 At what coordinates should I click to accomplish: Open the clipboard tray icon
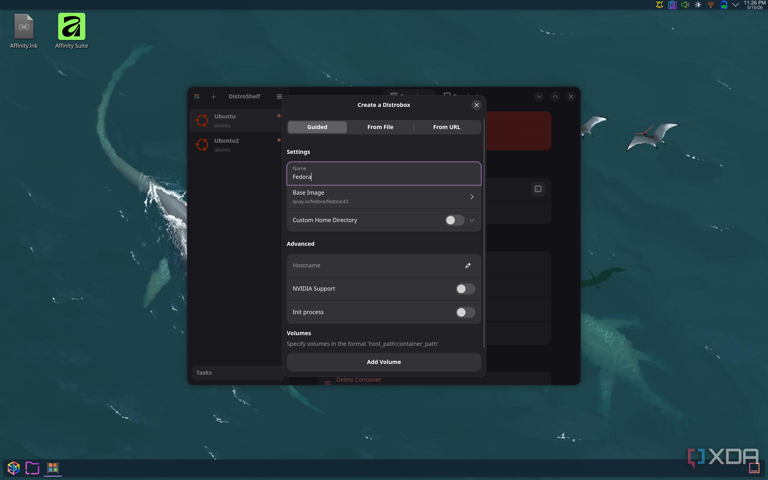672,5
